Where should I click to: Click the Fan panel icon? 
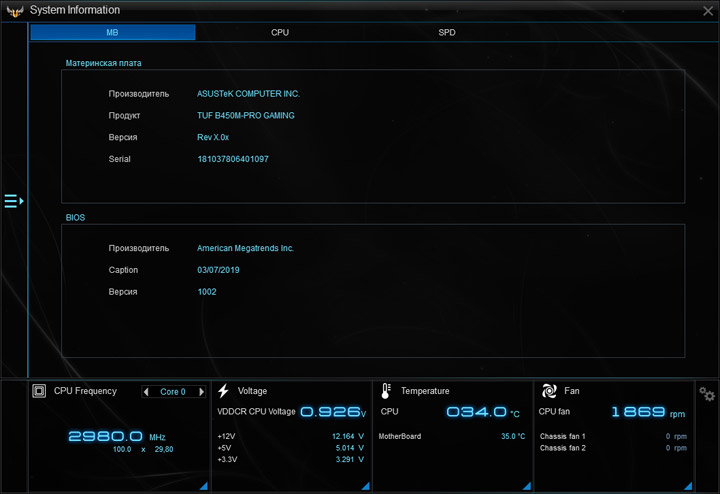(x=549, y=391)
